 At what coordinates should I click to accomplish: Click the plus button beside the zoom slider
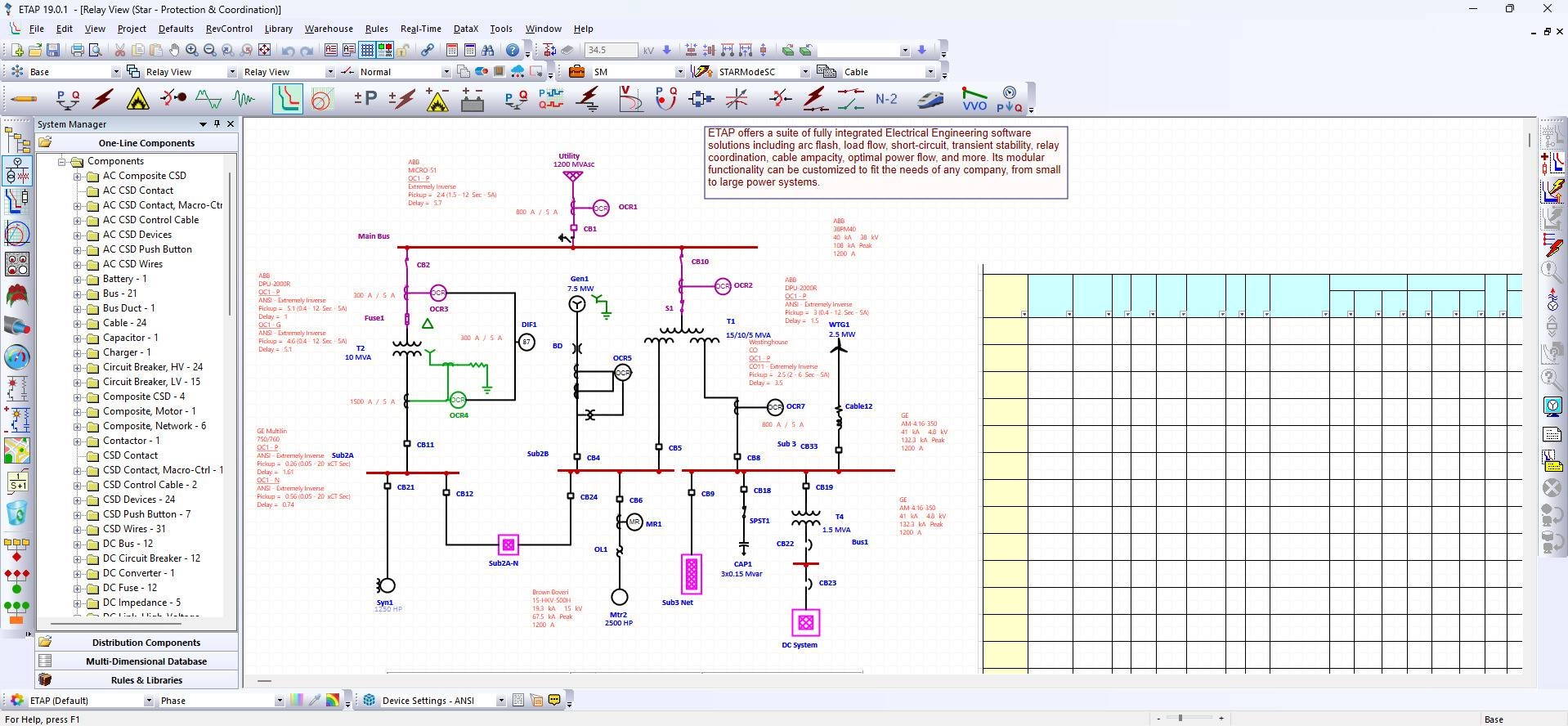(1221, 718)
